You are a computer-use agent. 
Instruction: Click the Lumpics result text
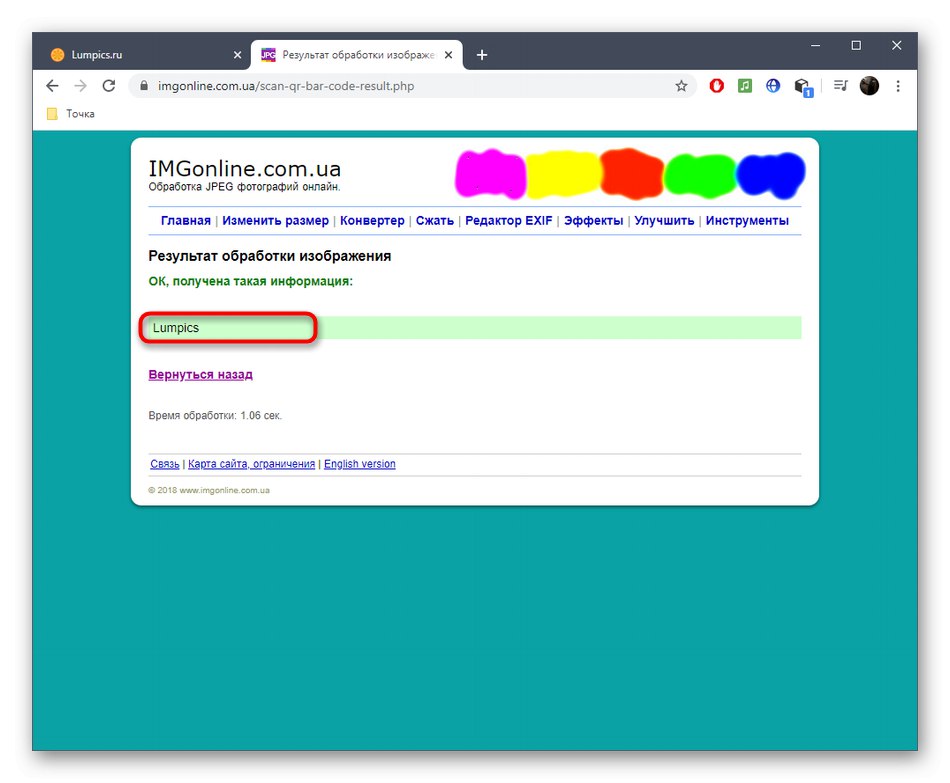pos(176,328)
